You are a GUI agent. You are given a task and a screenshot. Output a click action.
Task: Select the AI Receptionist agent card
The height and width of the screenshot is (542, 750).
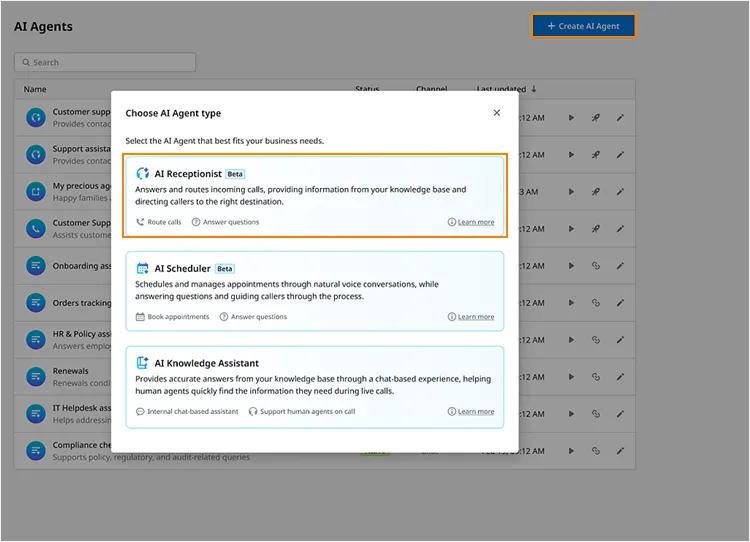coord(315,196)
